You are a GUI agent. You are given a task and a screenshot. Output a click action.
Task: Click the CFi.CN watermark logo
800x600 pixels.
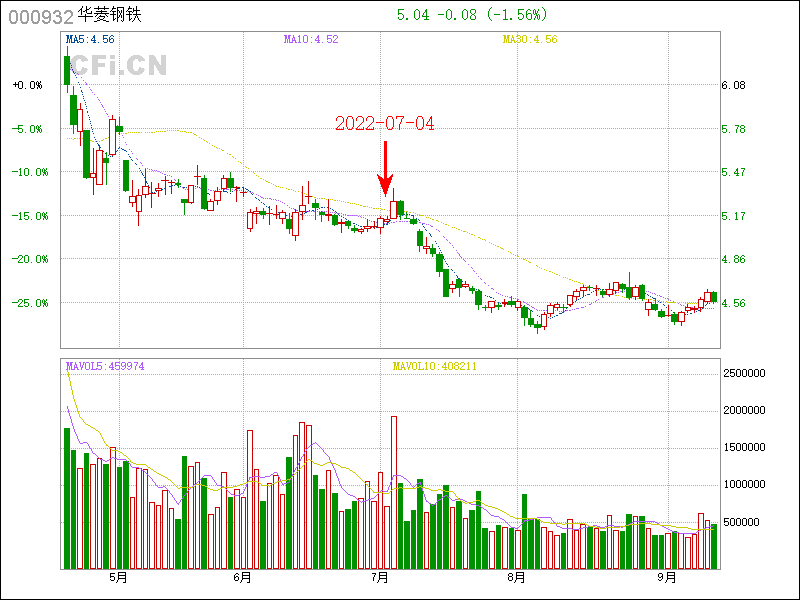click(x=116, y=66)
